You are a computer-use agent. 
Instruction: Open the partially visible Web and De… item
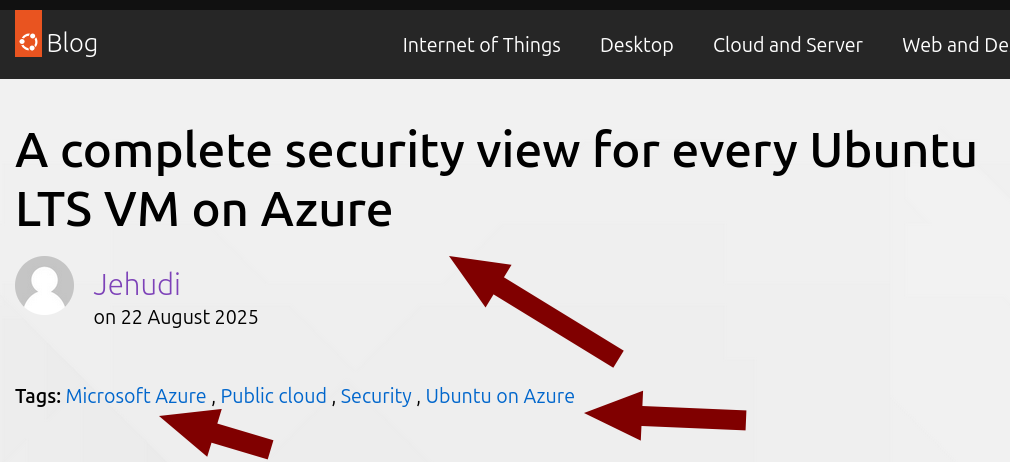(956, 45)
